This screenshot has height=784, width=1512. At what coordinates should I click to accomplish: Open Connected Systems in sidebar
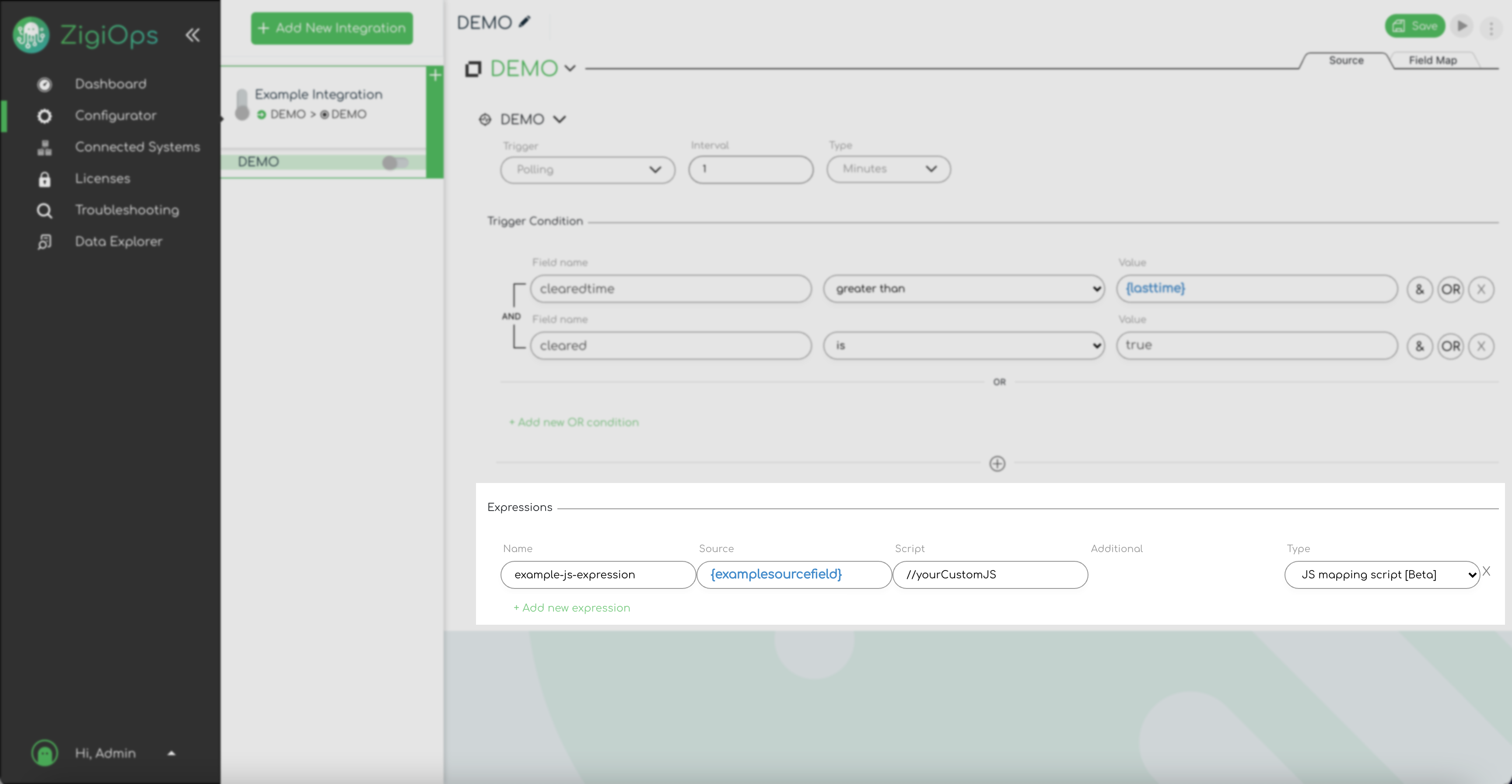coord(137,147)
